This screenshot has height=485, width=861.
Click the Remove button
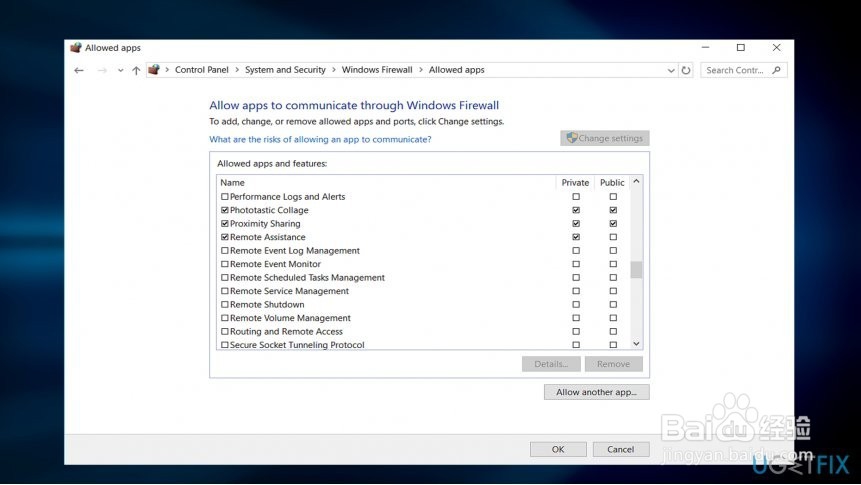pos(613,364)
